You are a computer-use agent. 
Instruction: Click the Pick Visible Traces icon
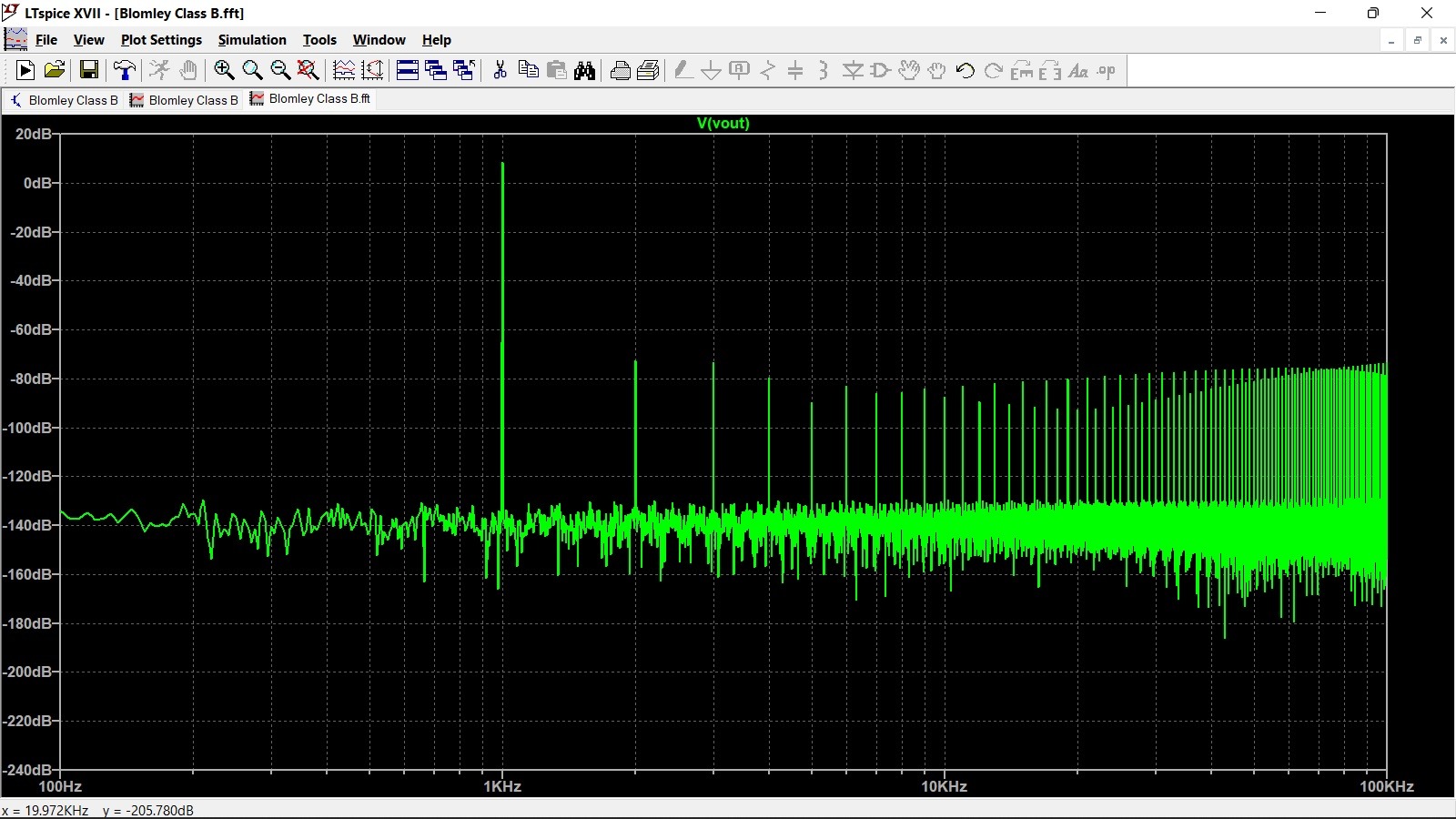(344, 70)
